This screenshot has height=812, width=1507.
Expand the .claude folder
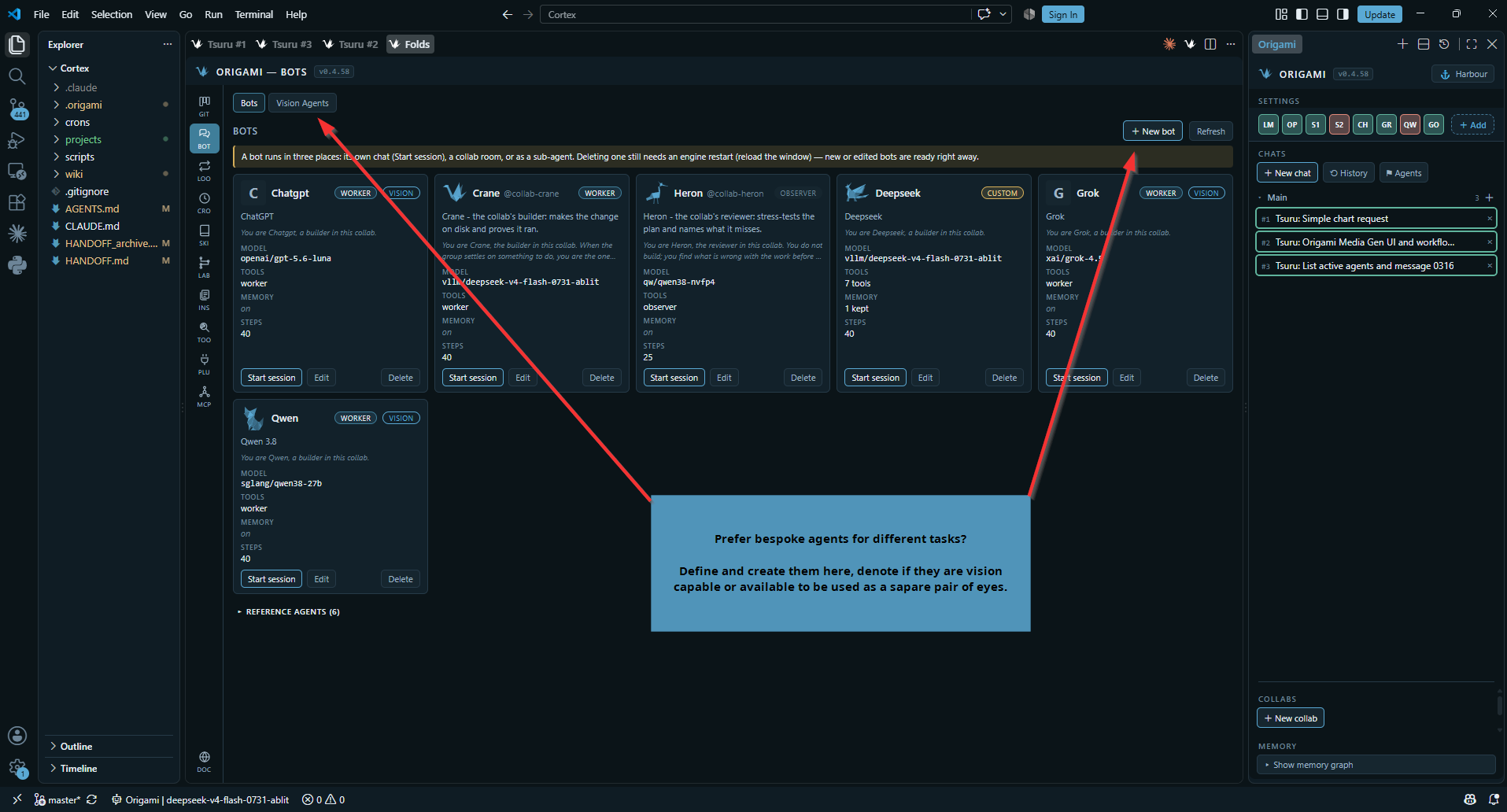click(81, 87)
